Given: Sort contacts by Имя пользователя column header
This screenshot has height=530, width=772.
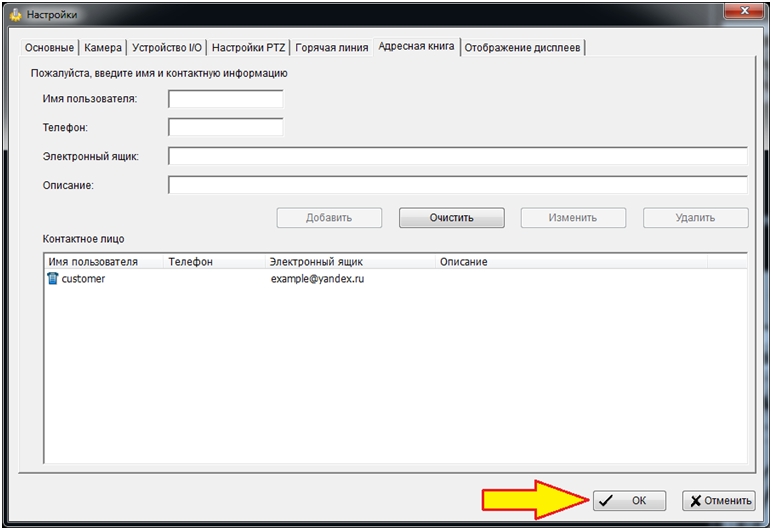Looking at the screenshot, I should 104,262.
